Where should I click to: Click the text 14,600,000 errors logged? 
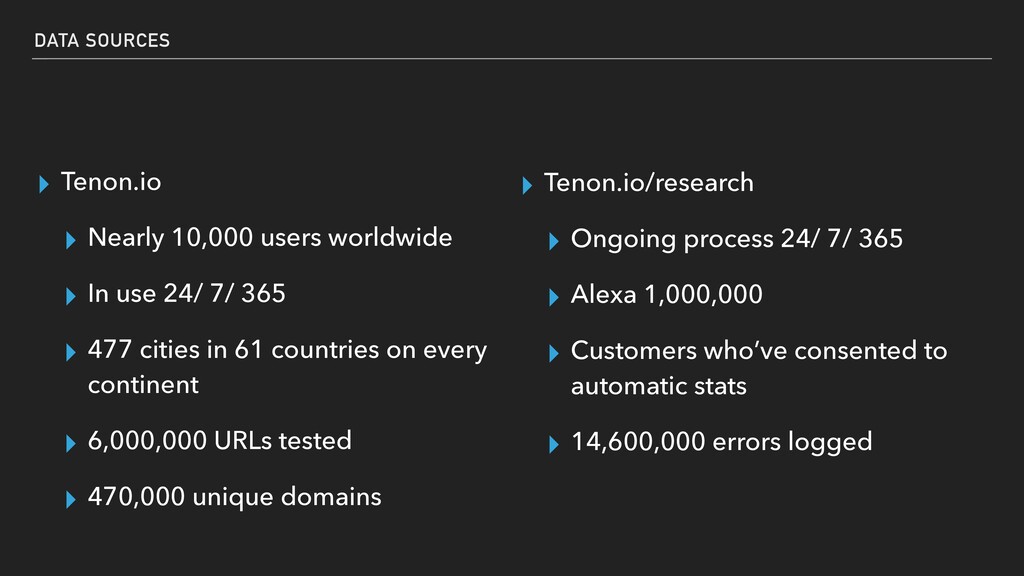[x=722, y=442]
